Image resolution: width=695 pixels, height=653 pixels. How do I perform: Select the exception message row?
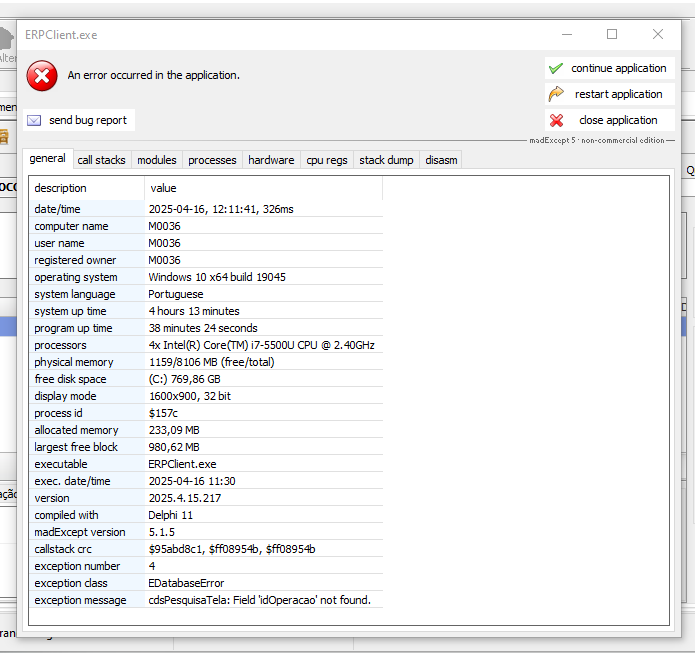pyautogui.click(x=205, y=600)
